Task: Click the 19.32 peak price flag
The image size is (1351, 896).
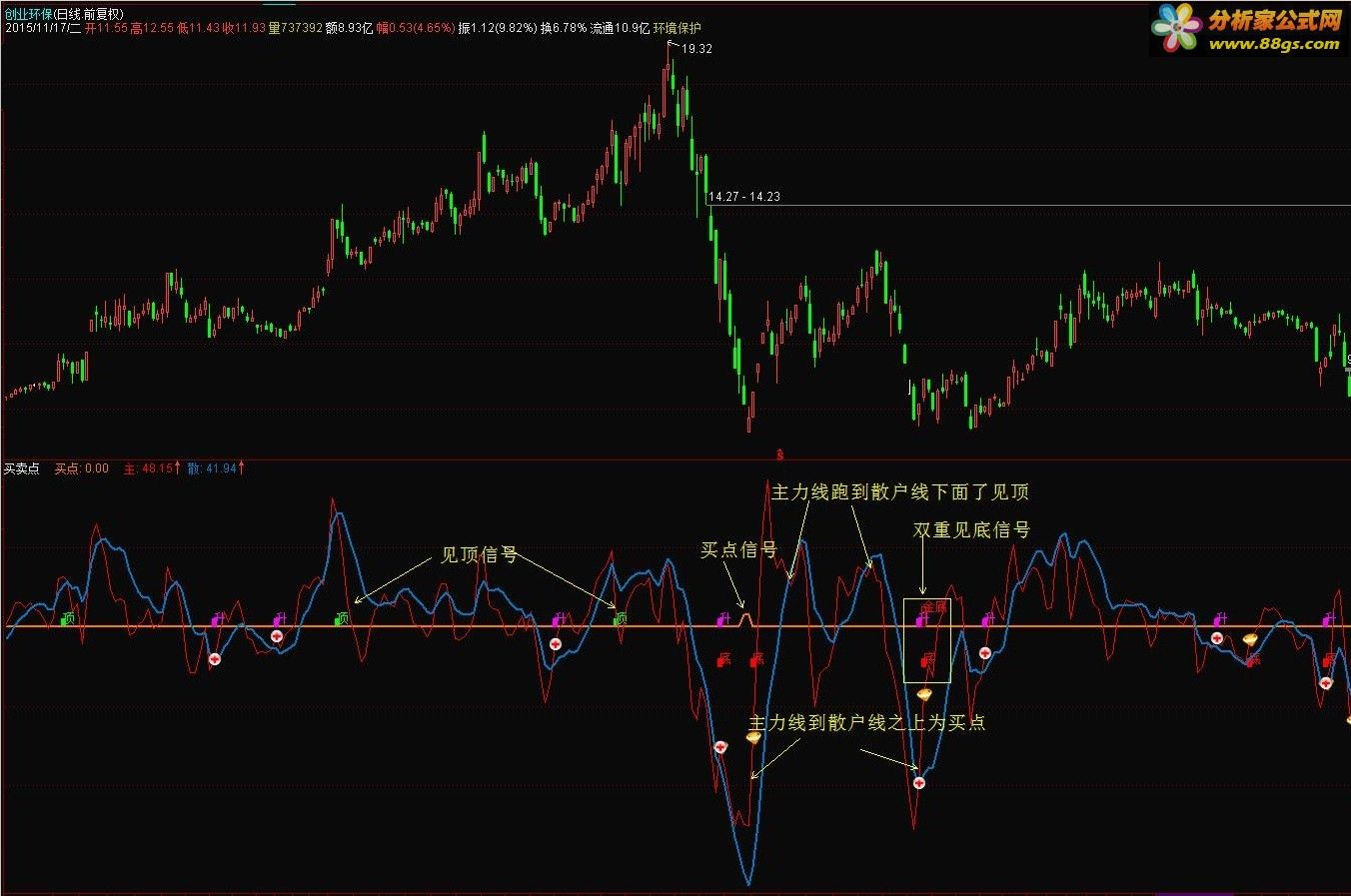Action: click(696, 49)
